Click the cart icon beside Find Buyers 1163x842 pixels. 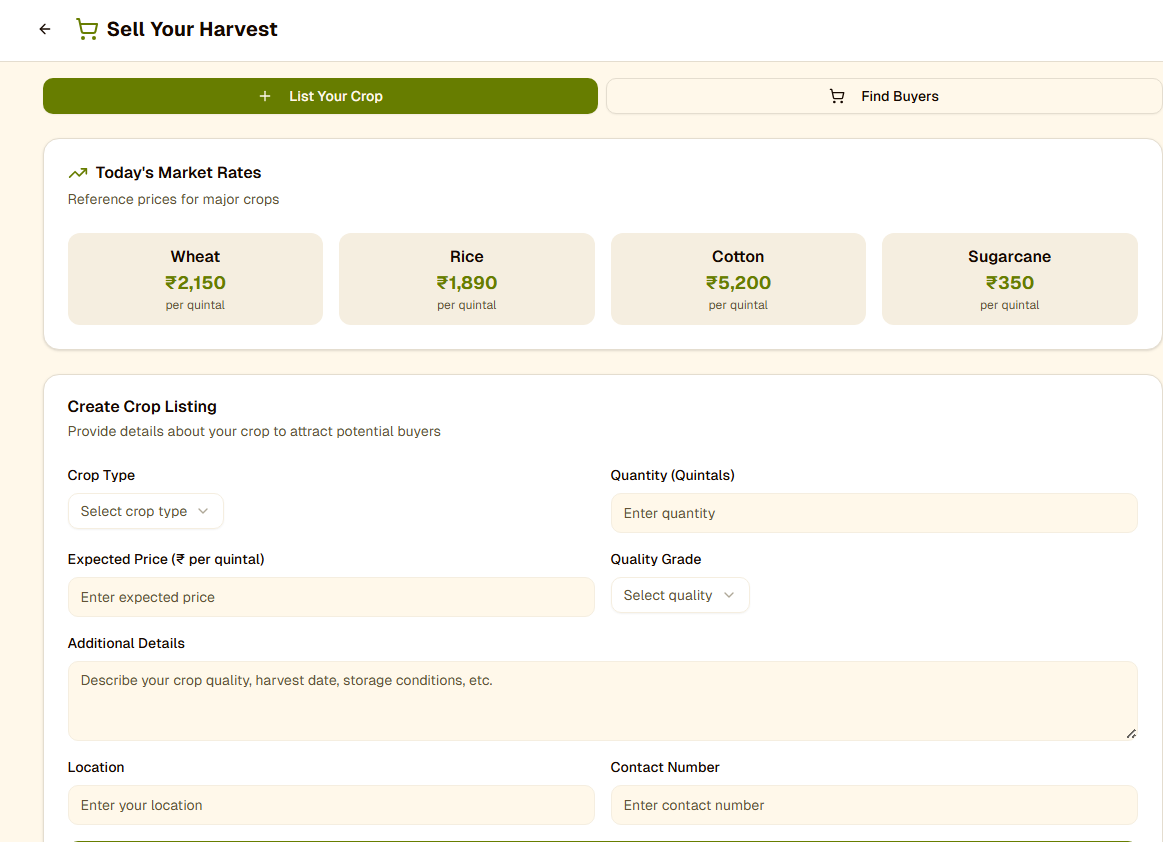click(837, 97)
